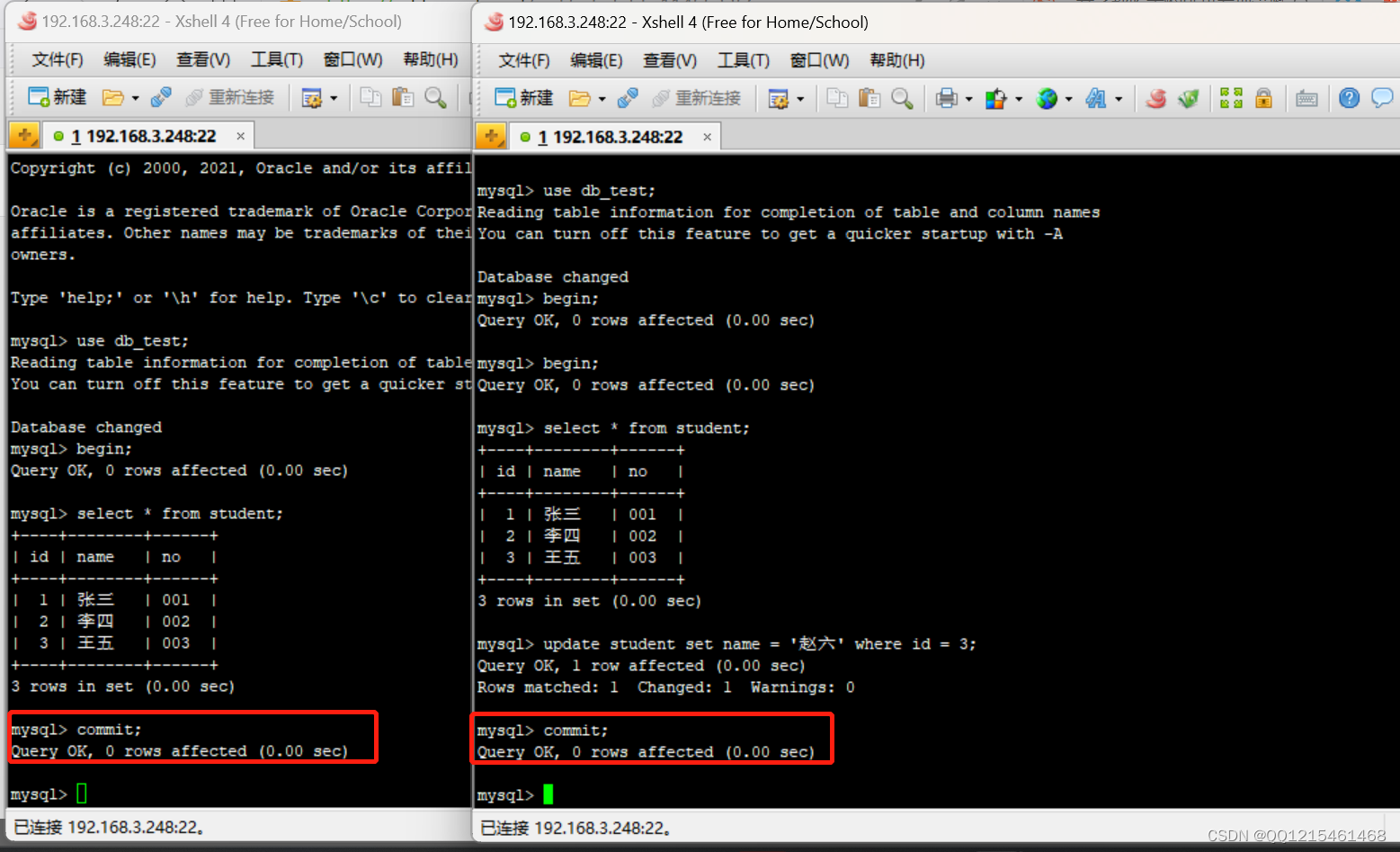Toggle full screen with the green arrows icon

pos(1231,98)
